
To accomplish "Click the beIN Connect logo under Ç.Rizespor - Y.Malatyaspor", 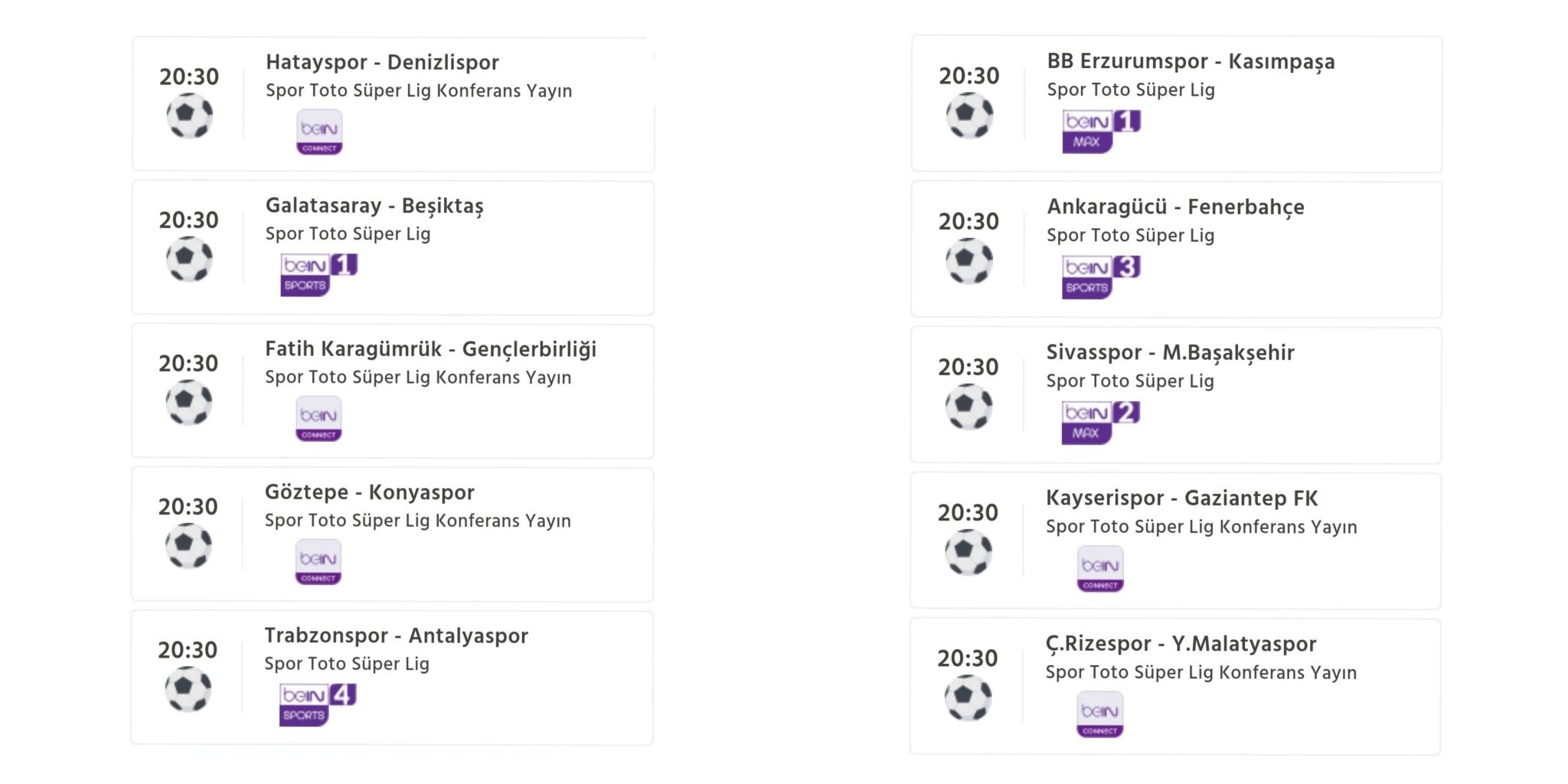I will (1100, 714).
